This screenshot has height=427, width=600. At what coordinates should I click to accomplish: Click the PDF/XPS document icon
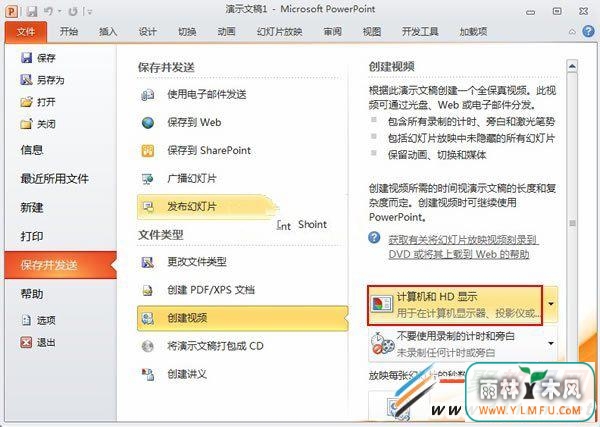coord(148,290)
